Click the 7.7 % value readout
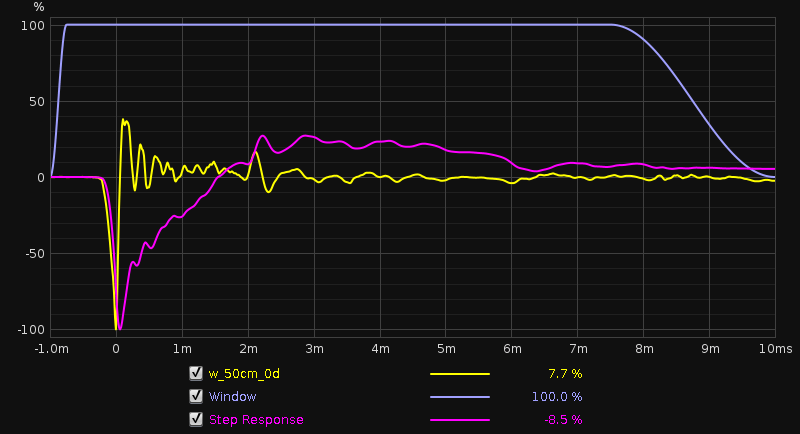Viewport: 800px width, 434px height. click(565, 374)
